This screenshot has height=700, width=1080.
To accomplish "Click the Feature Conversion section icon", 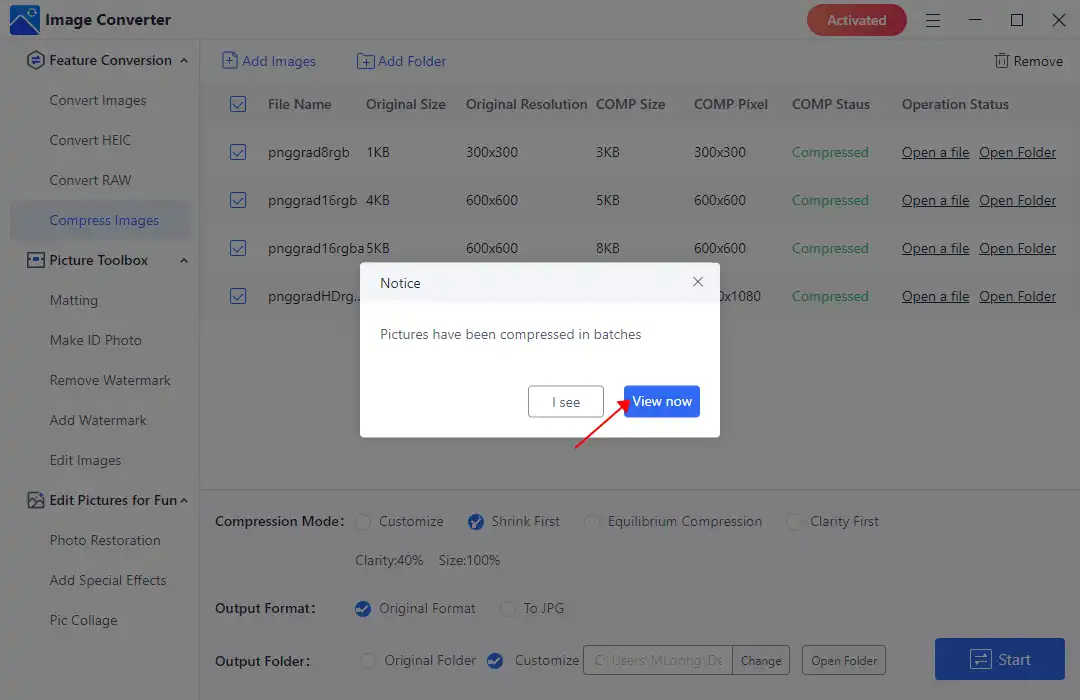I will (x=36, y=61).
